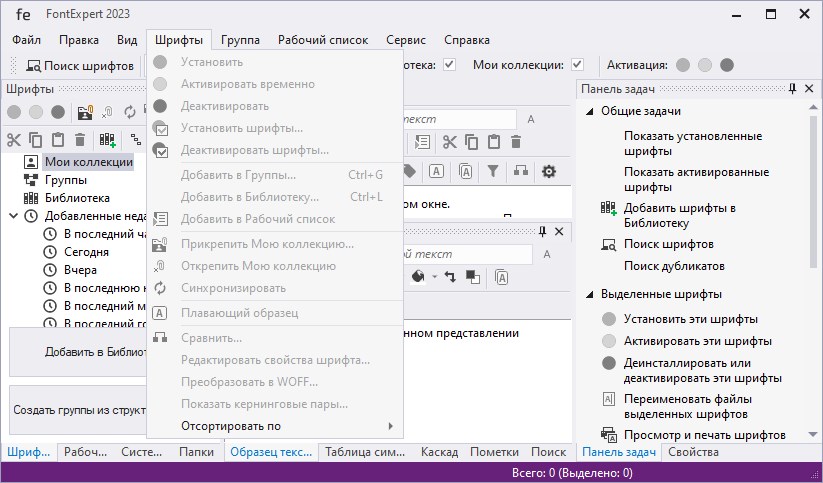The height and width of the screenshot is (483, 823).
Task: Click the paint bucket fill color icon
Action: 418,277
